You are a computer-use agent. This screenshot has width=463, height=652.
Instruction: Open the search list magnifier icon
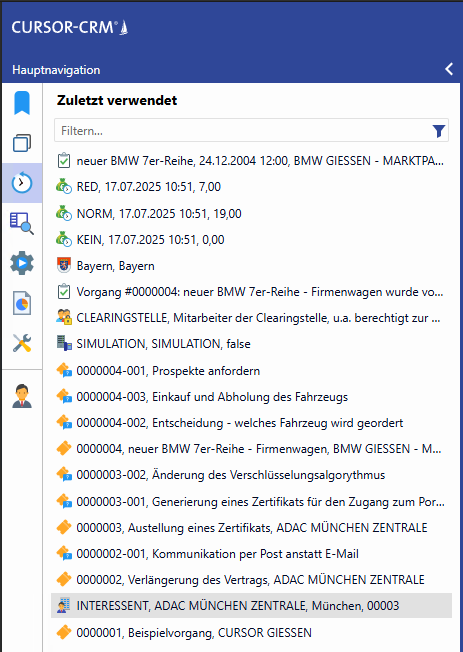[22, 223]
